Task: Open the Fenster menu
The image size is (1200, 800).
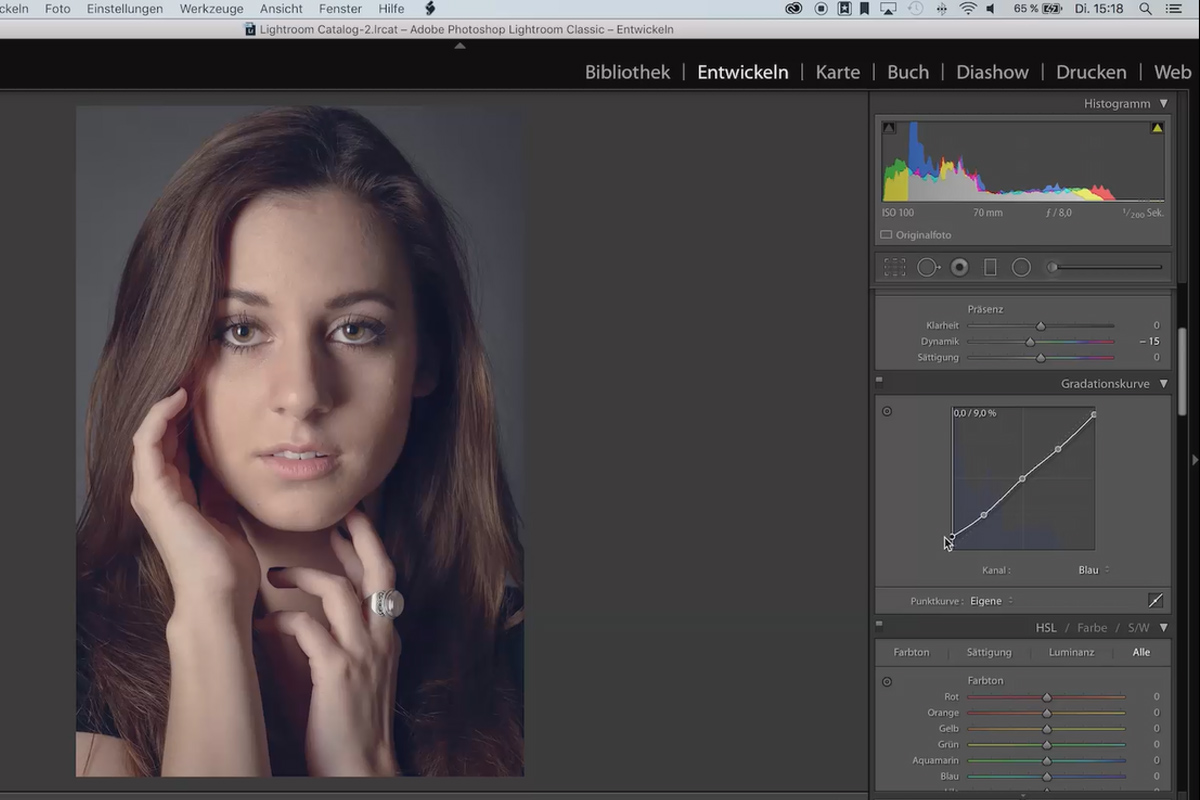Action: (x=340, y=9)
